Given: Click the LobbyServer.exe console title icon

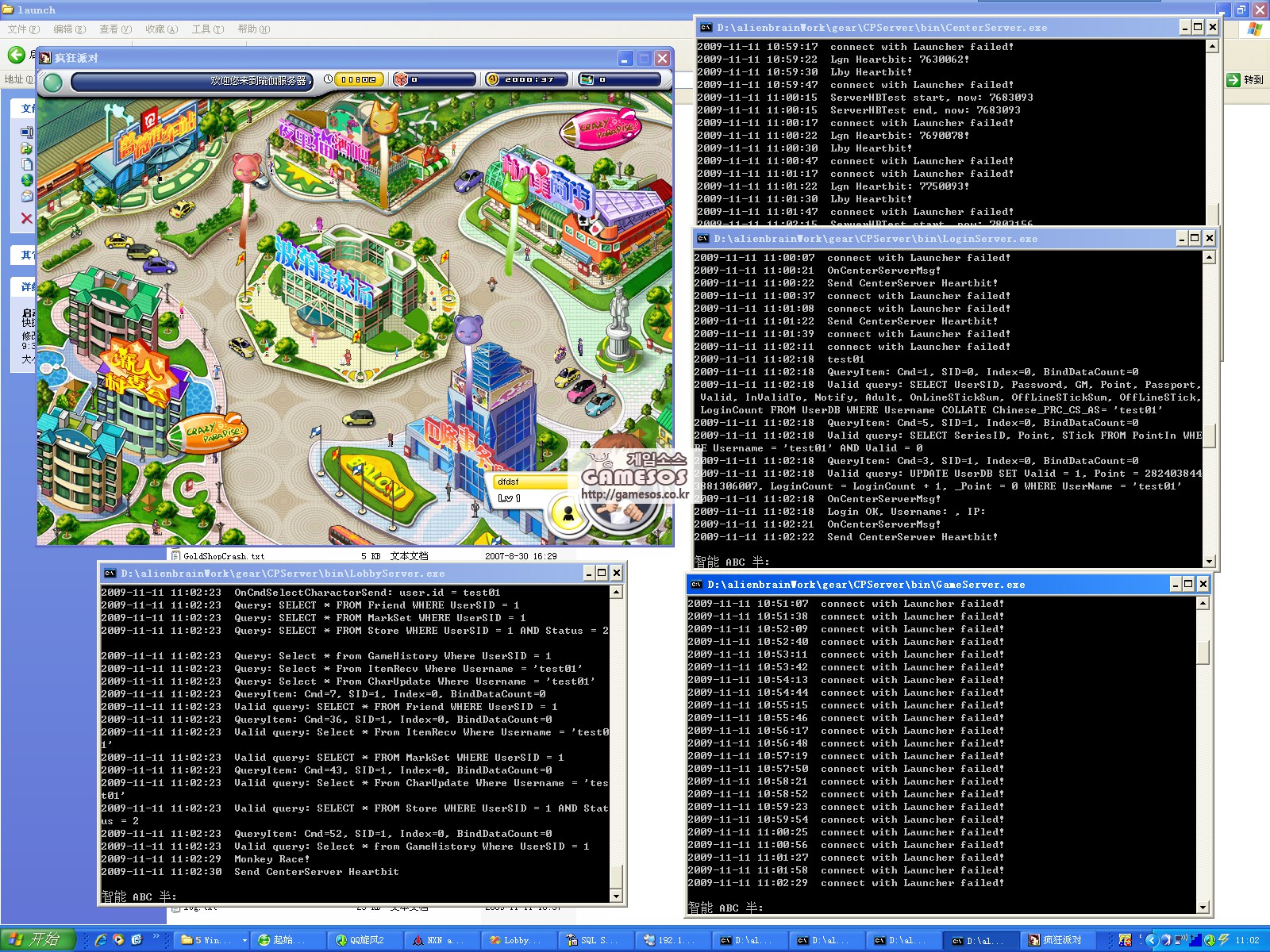Looking at the screenshot, I should point(110,573).
